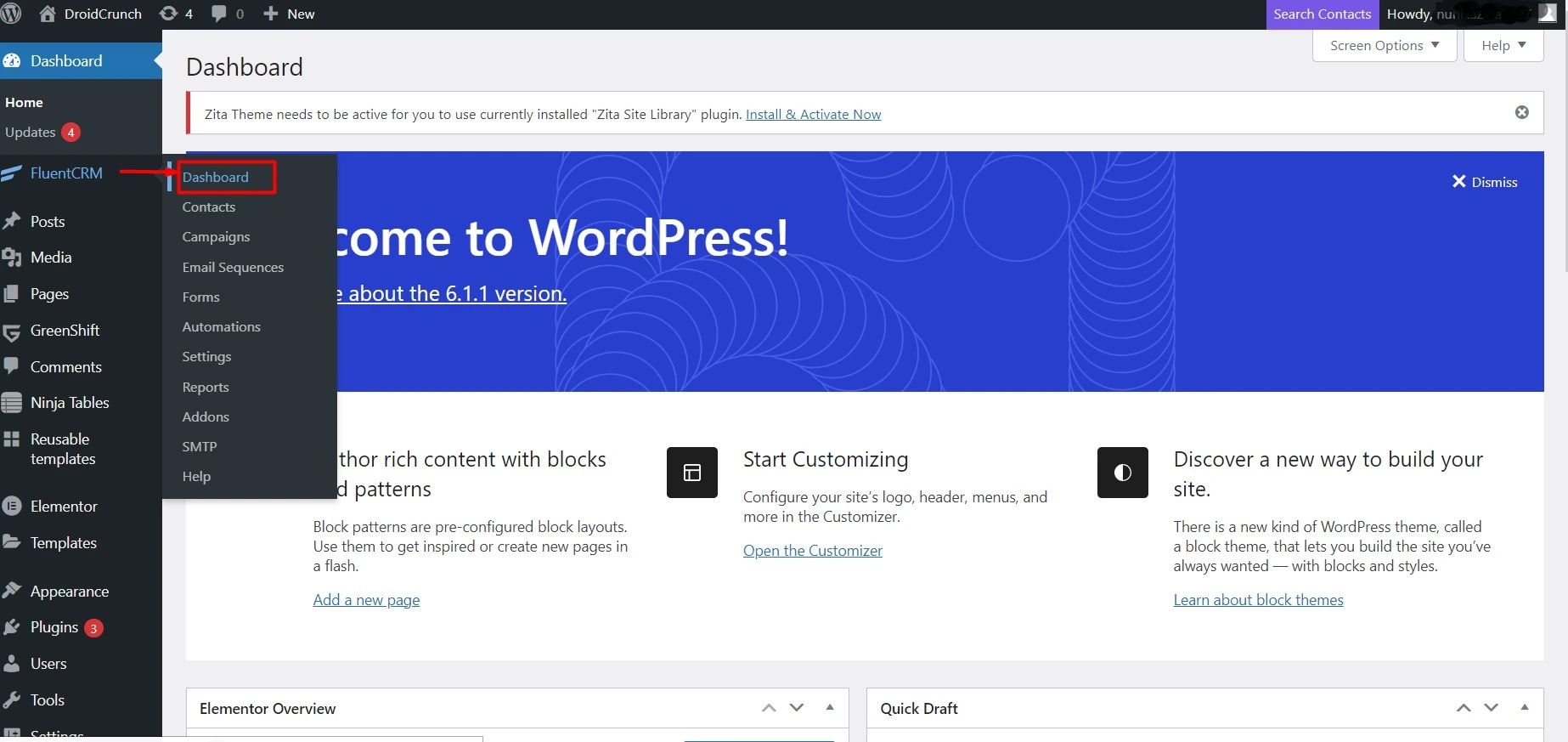This screenshot has width=1568, height=742.
Task: Move Elementor Overview widget down
Action: point(797,708)
